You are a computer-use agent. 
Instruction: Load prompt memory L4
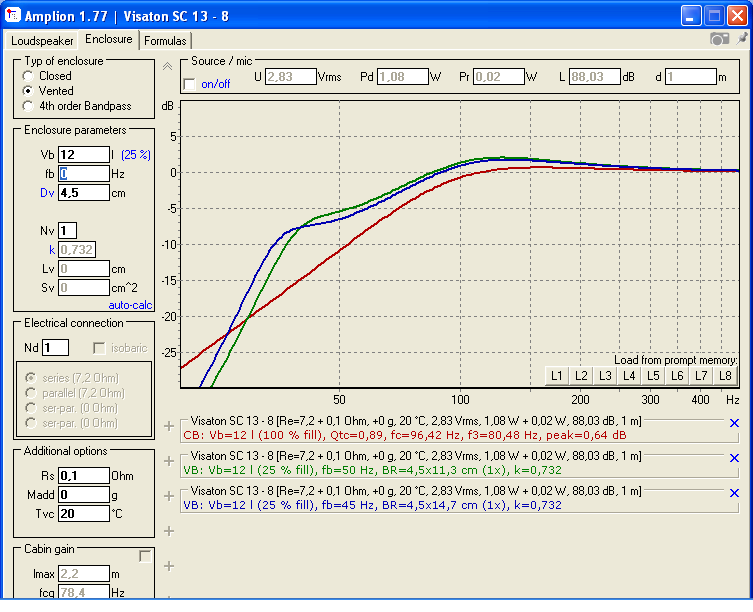pyautogui.click(x=629, y=376)
